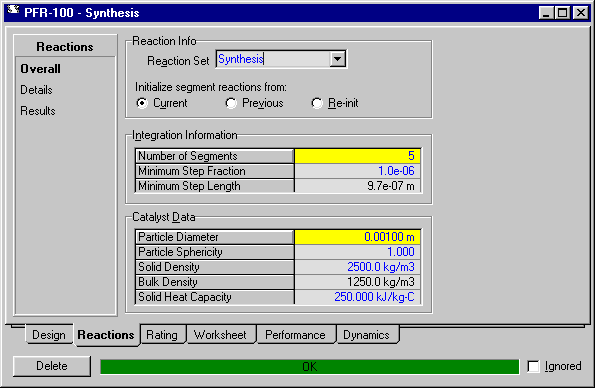Screen dimensions: 595x388
Task: Switch to the Design tab
Action: pos(49,335)
